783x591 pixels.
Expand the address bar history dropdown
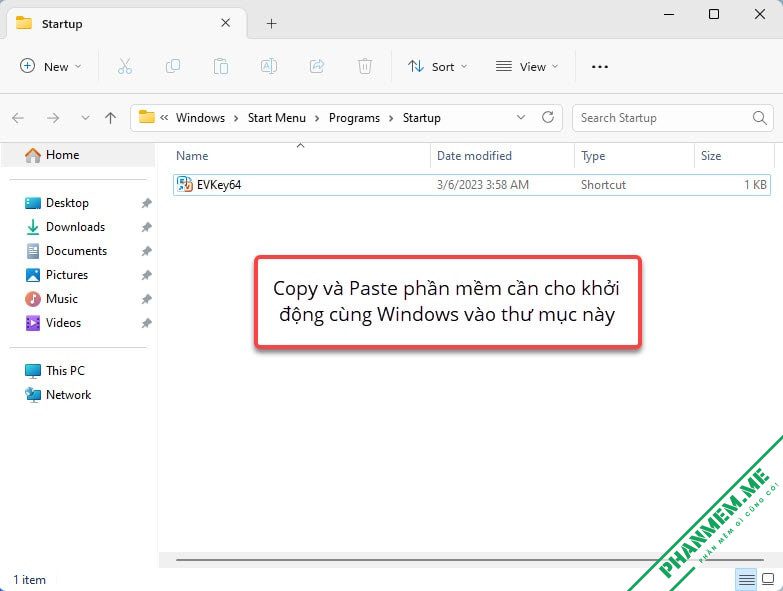tap(521, 117)
